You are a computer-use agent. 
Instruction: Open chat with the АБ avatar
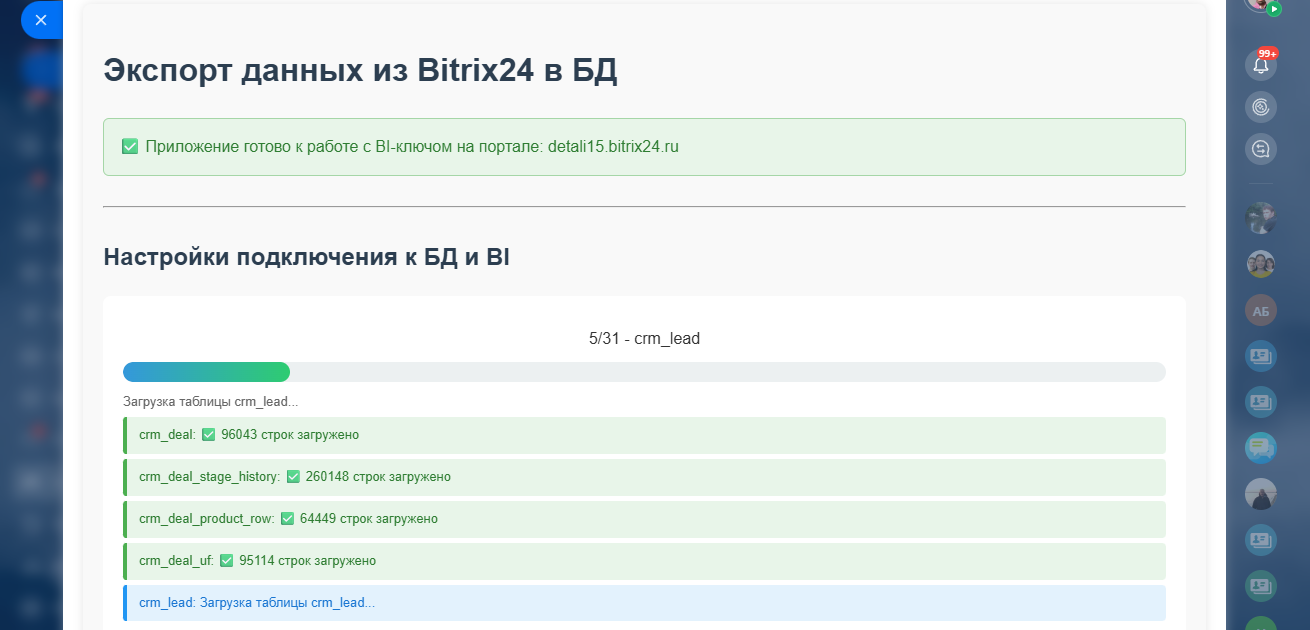[1261, 310]
